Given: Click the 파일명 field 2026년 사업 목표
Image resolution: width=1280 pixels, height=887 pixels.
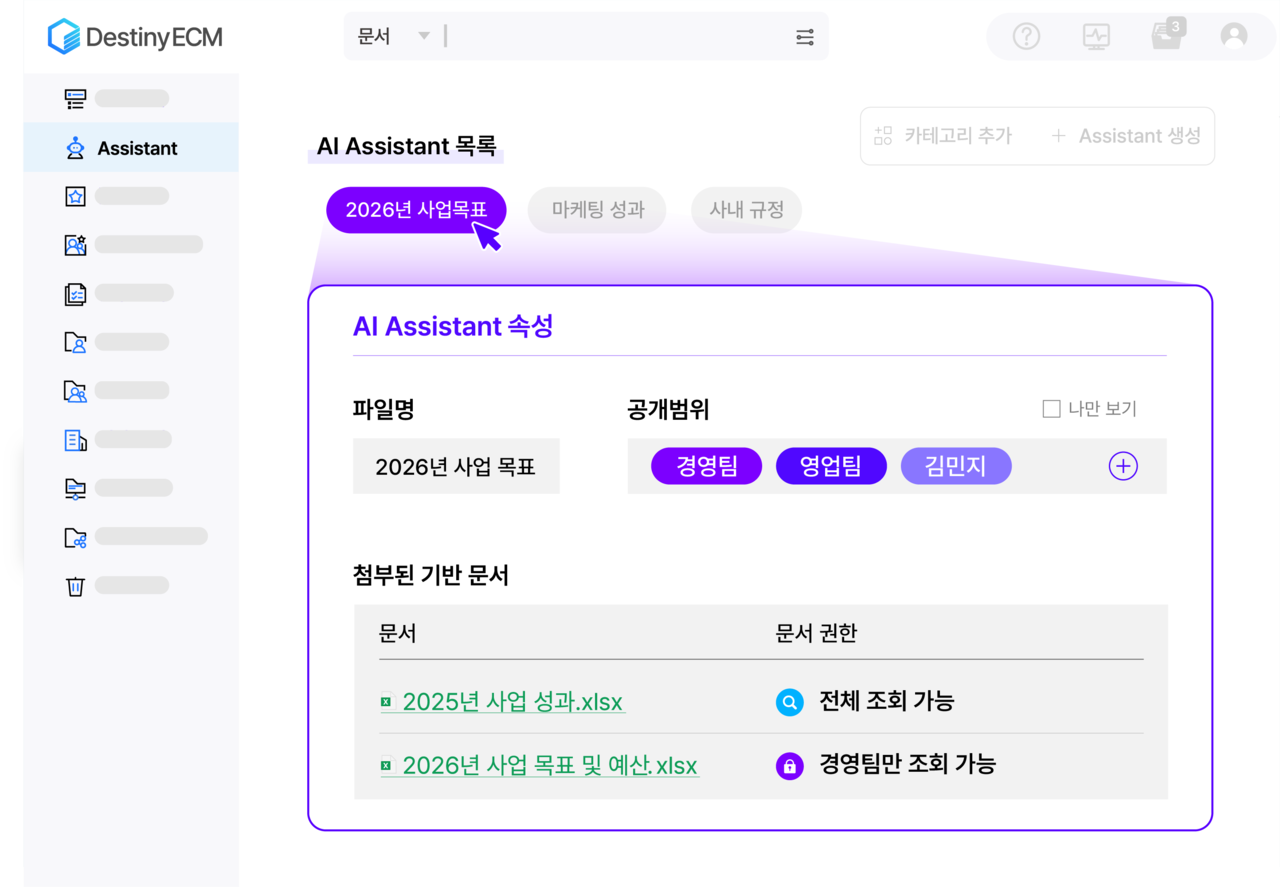Looking at the screenshot, I should point(456,466).
